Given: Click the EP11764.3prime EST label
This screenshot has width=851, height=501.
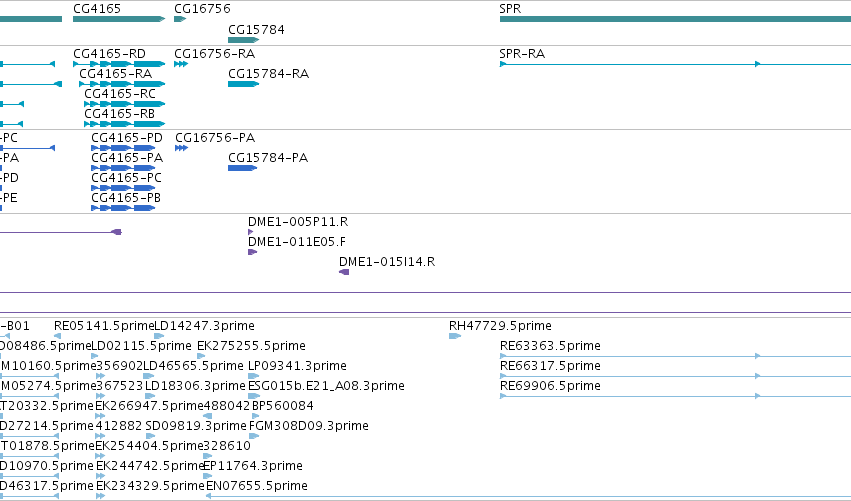Looking at the screenshot, I should 253,466.
